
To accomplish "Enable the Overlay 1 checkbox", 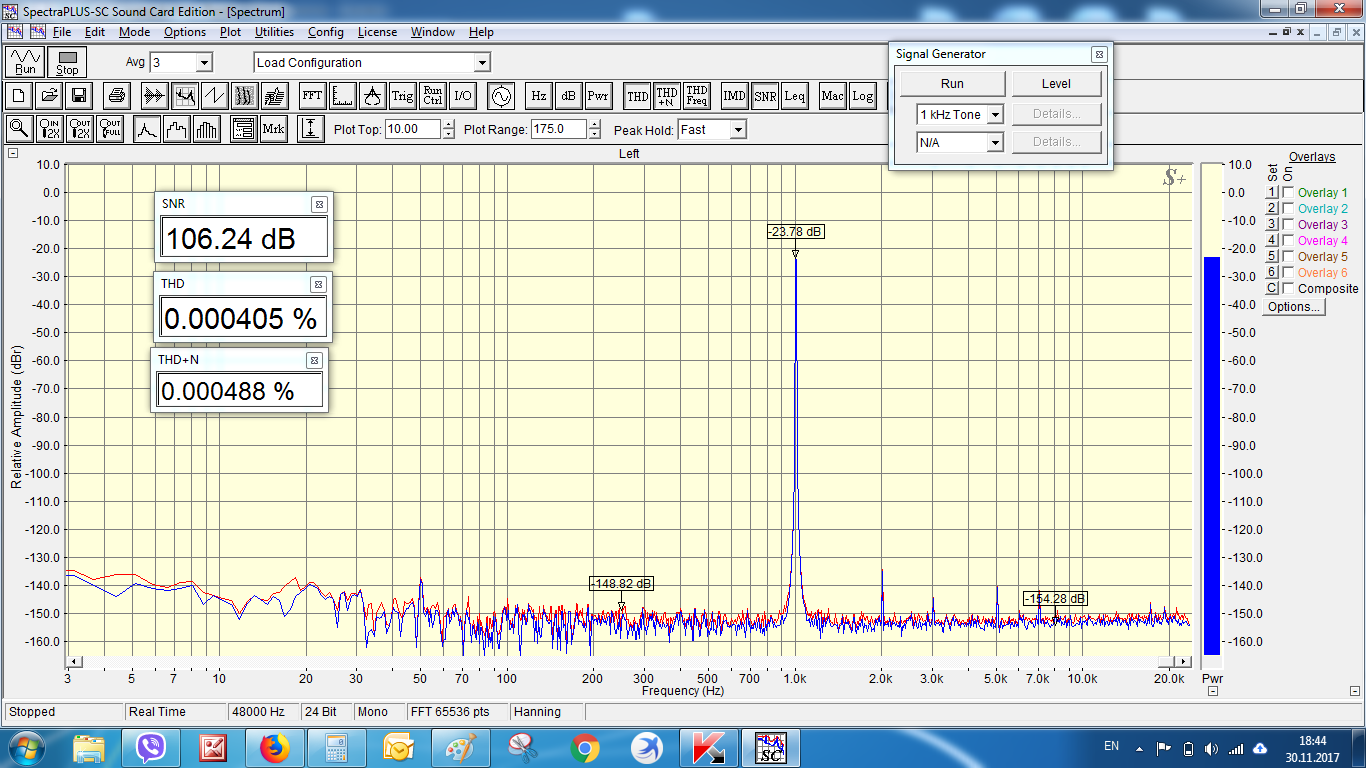I will point(1288,193).
